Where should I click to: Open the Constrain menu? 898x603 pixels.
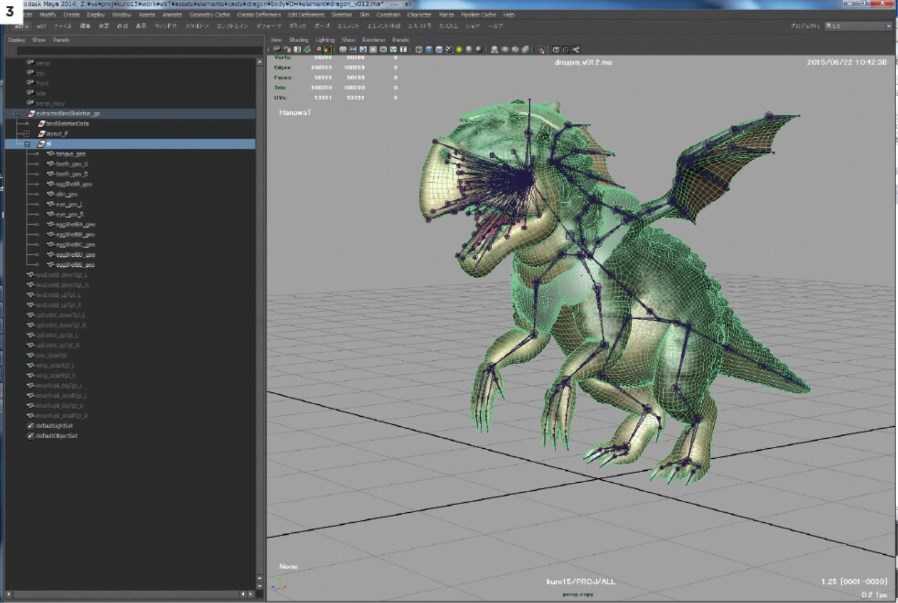(388, 14)
